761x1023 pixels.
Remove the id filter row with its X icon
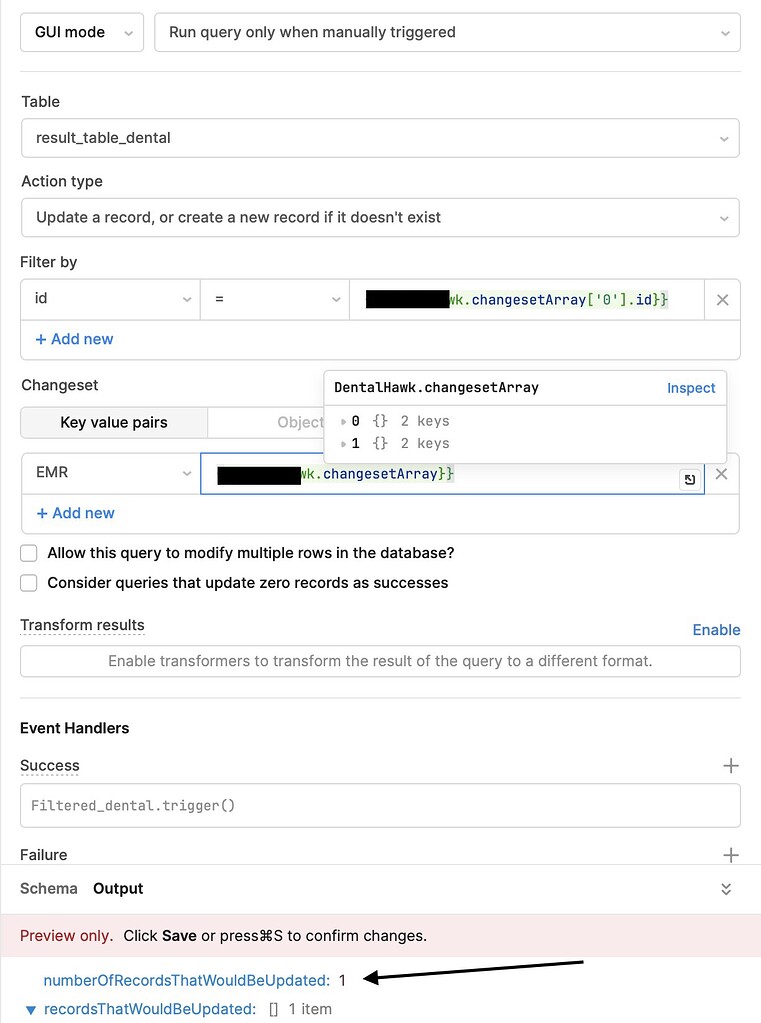(722, 299)
